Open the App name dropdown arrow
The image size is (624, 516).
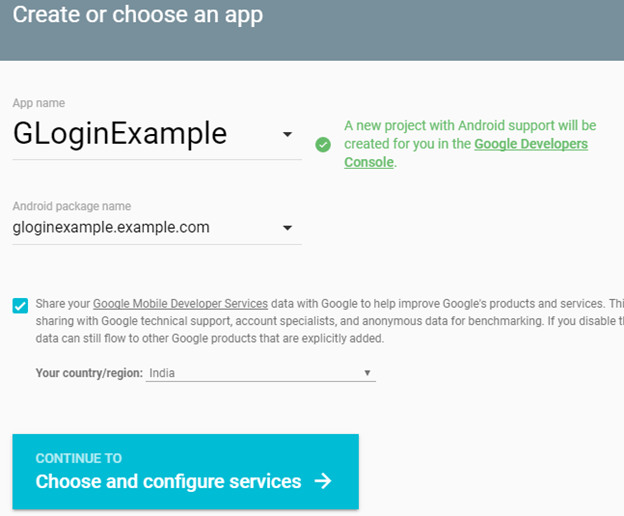[287, 135]
